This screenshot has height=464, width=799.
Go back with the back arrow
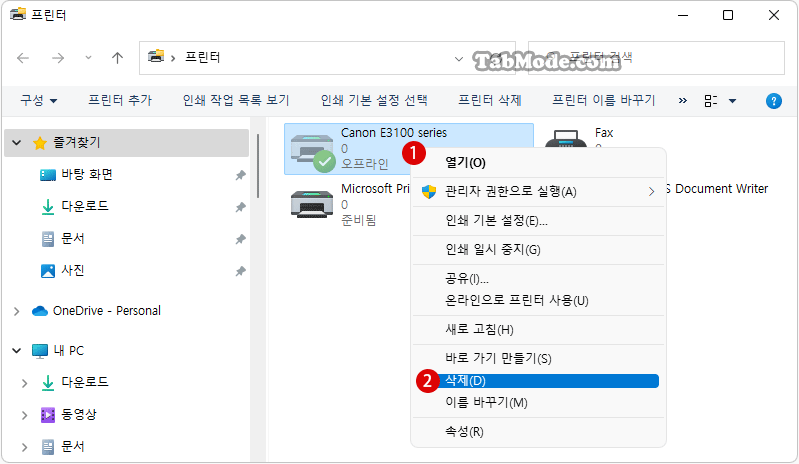pos(23,58)
